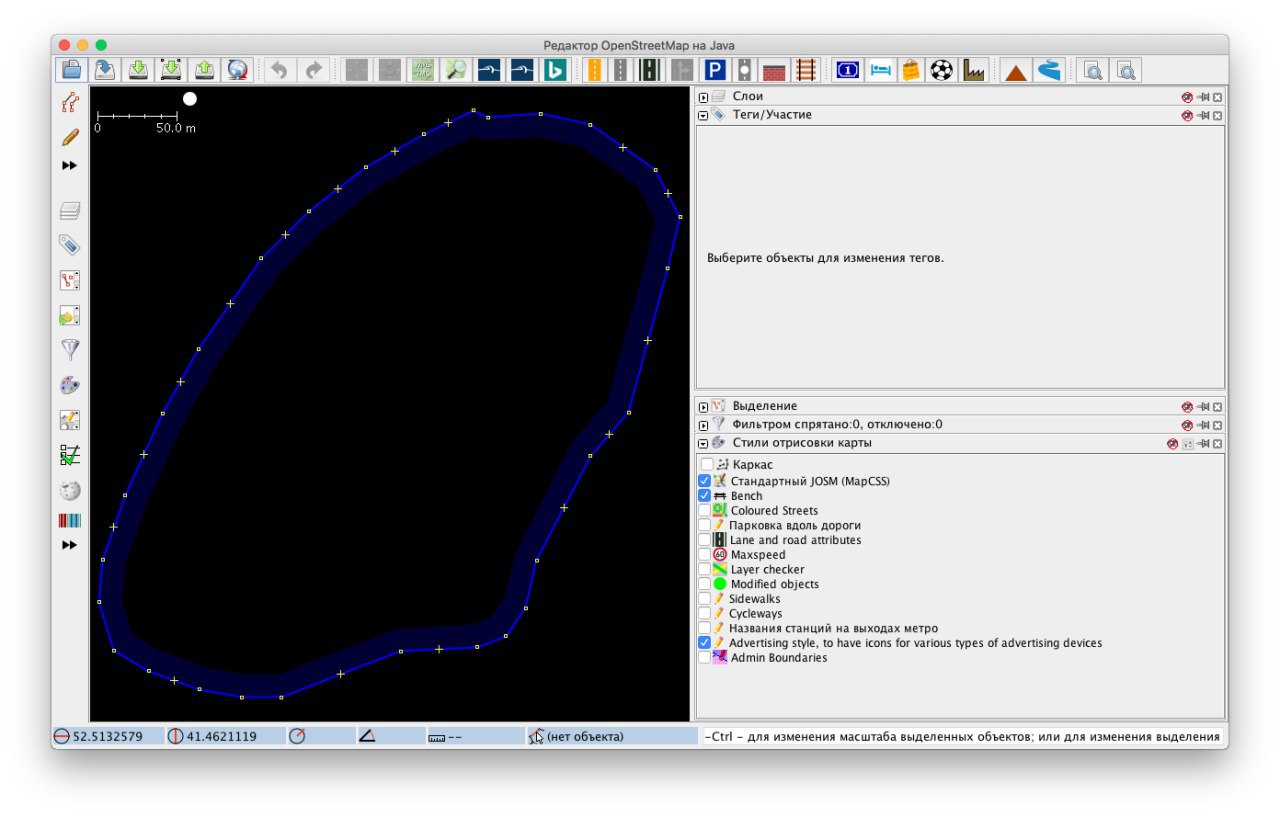The height and width of the screenshot is (817, 1280).
Task: Select the shopping bag preset icon
Action: [x=910, y=70]
